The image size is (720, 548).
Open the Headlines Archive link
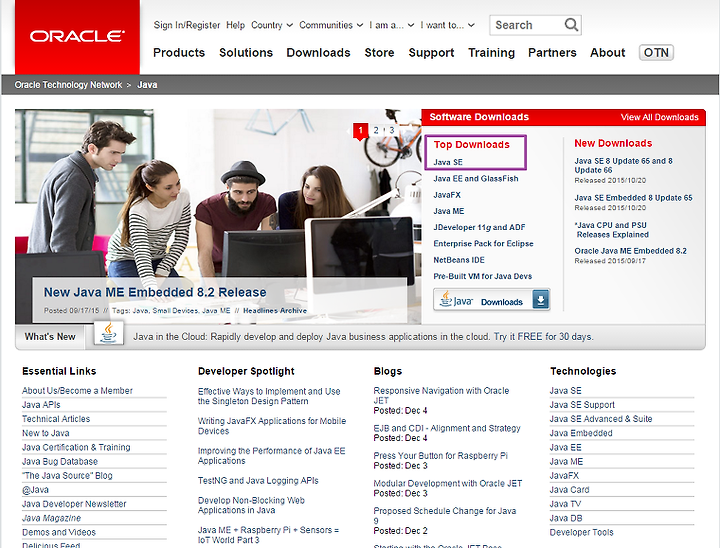point(275,311)
